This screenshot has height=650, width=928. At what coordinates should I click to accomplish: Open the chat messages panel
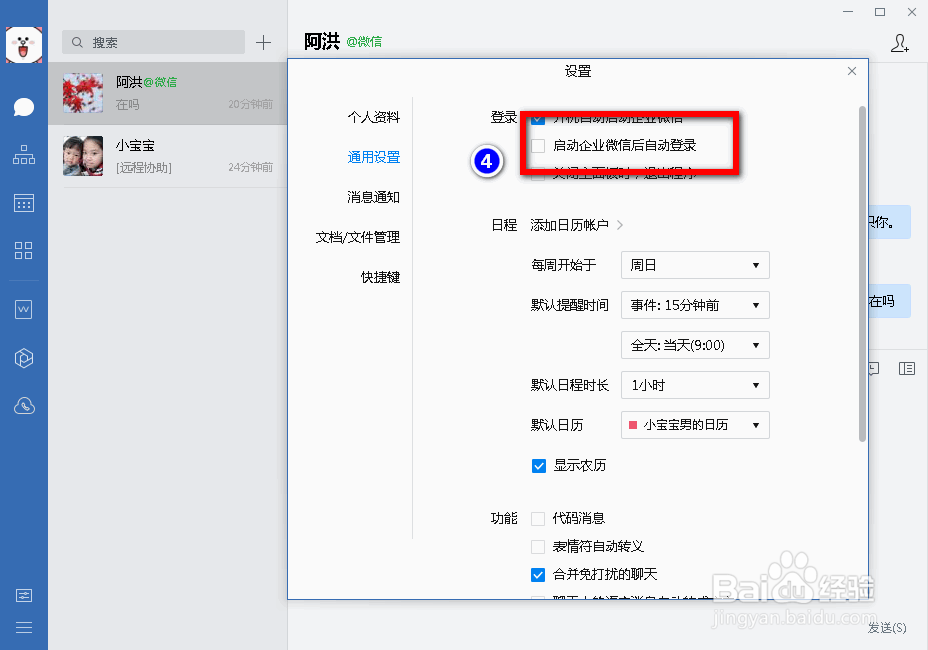[23, 106]
